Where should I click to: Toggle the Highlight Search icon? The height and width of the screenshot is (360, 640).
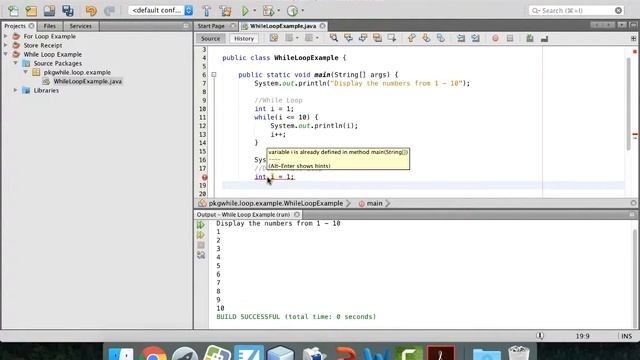pos(377,38)
